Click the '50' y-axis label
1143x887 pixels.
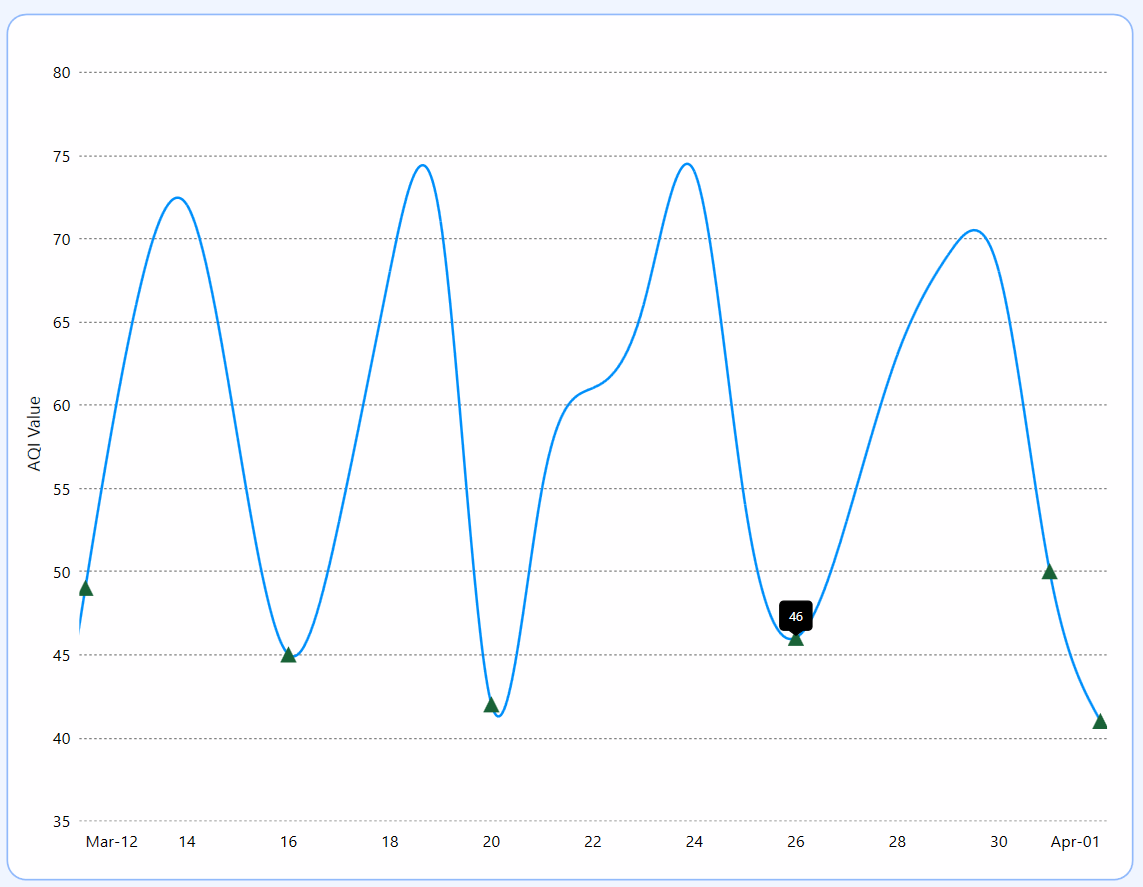pyautogui.click(x=62, y=572)
